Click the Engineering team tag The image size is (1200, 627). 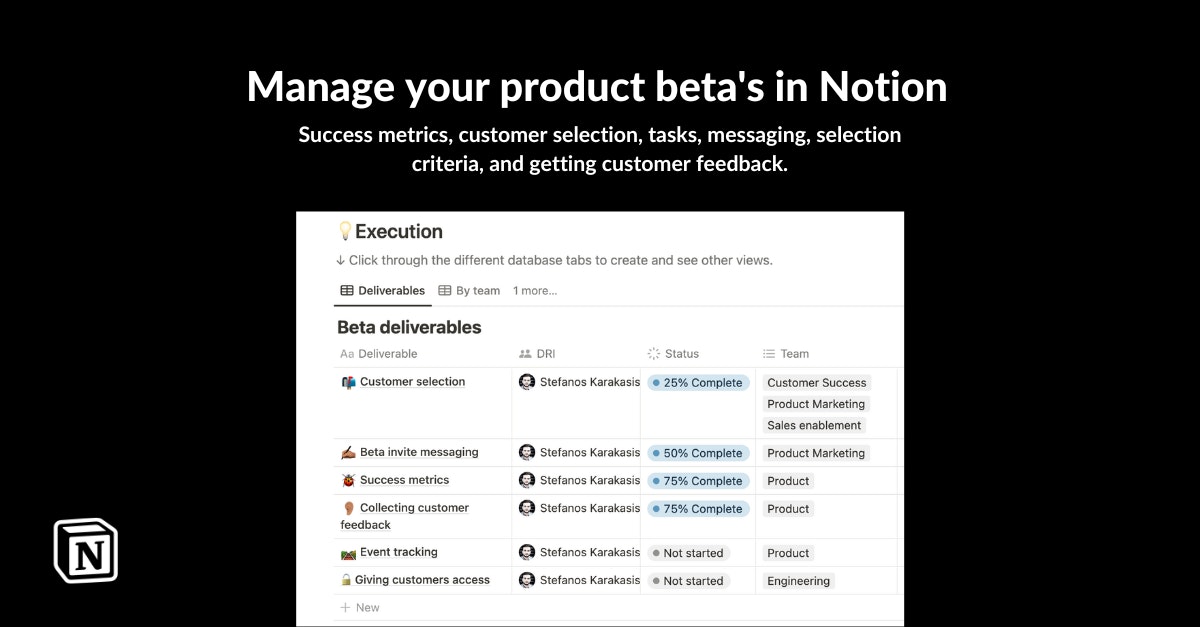tap(798, 581)
